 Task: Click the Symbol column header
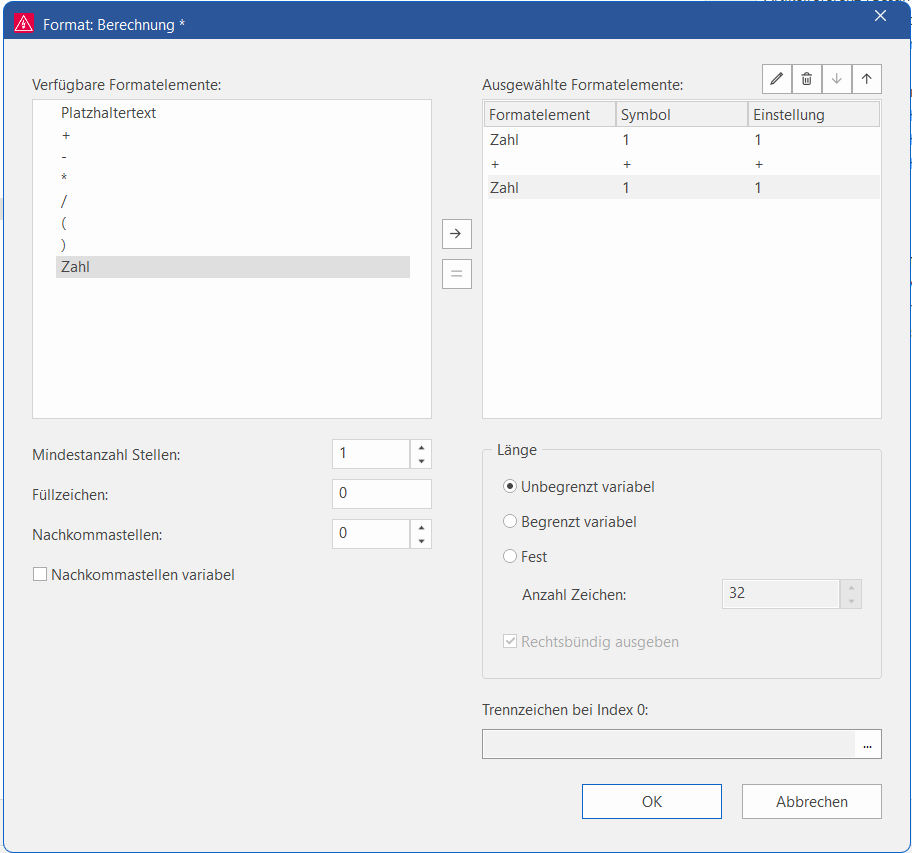(x=682, y=115)
